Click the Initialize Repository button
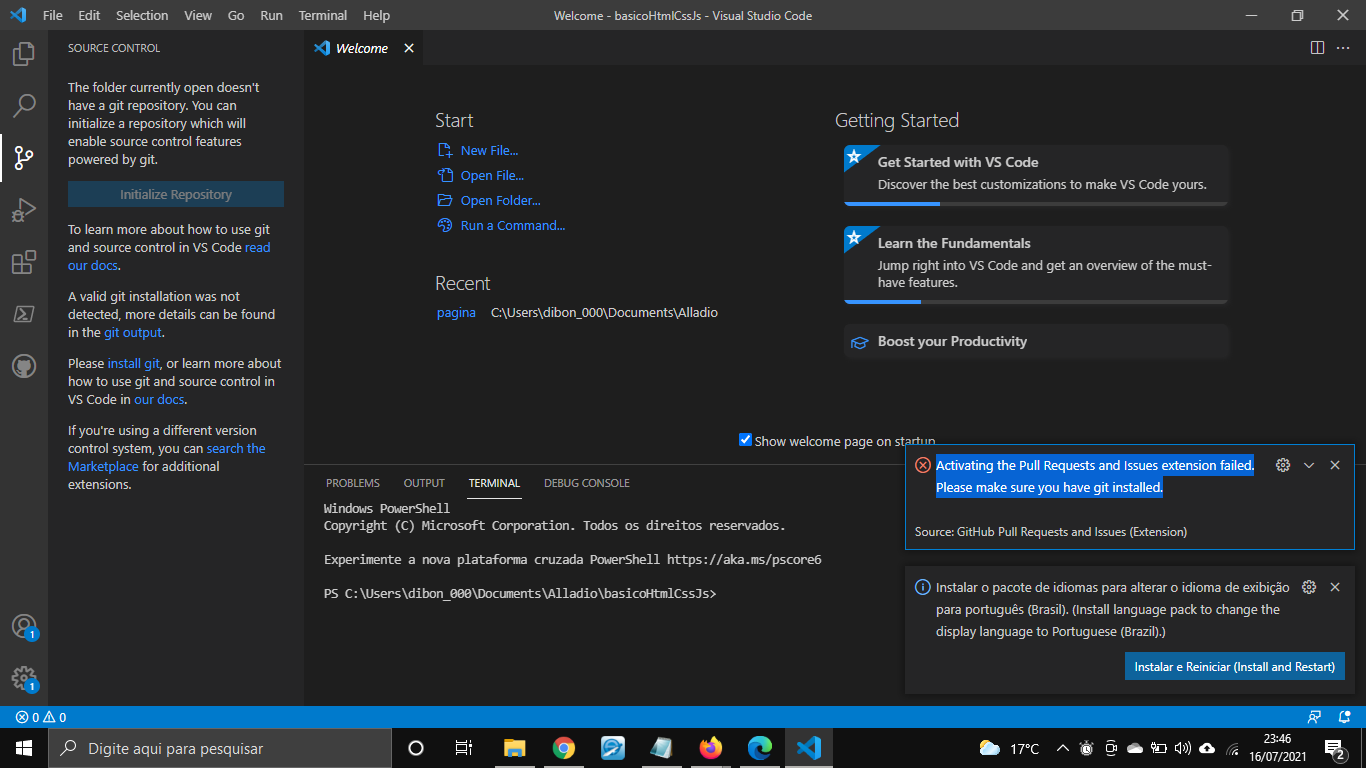 click(175, 193)
